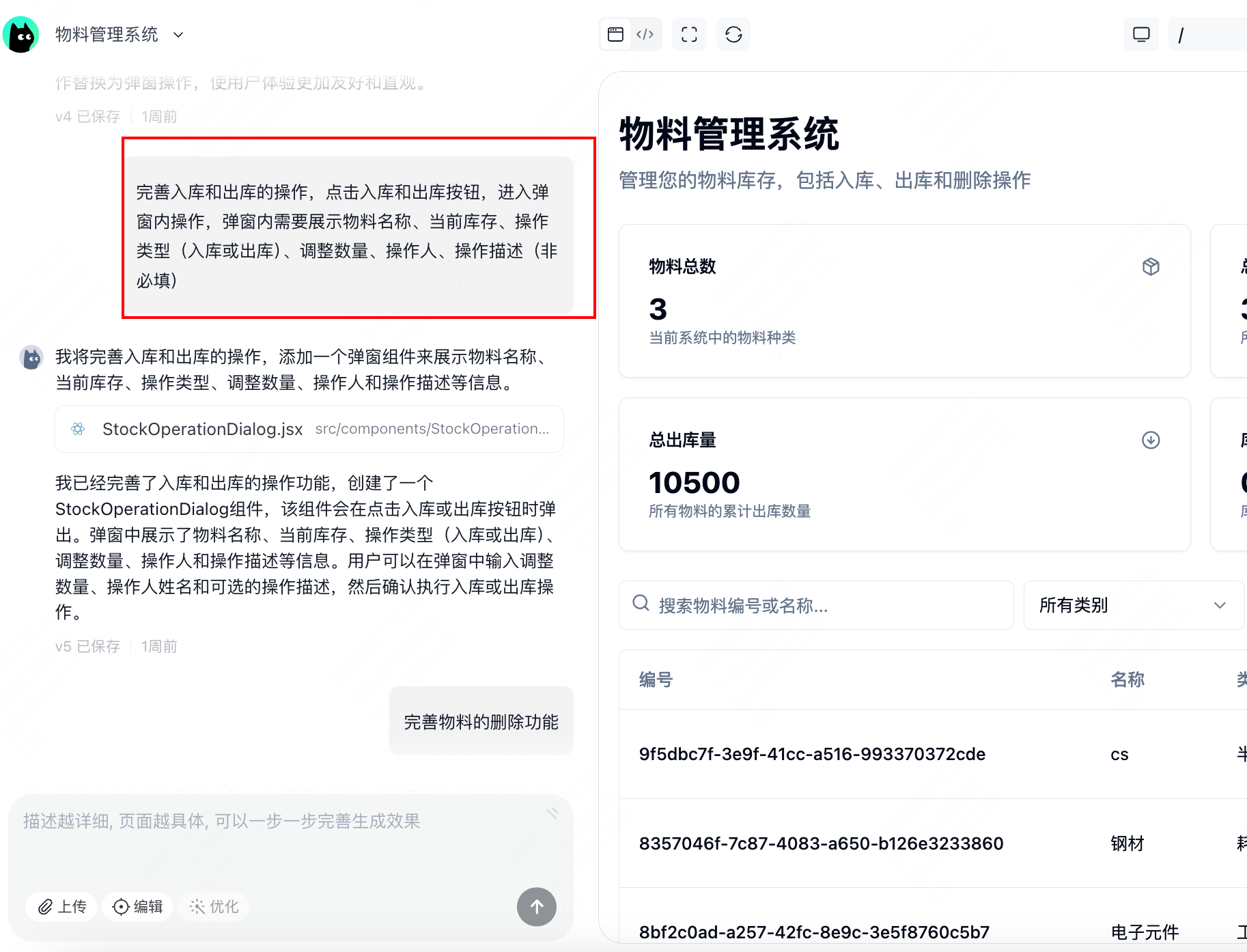The width and height of the screenshot is (1247, 952).
Task: Switch to the code view using </> icon
Action: 645,34
